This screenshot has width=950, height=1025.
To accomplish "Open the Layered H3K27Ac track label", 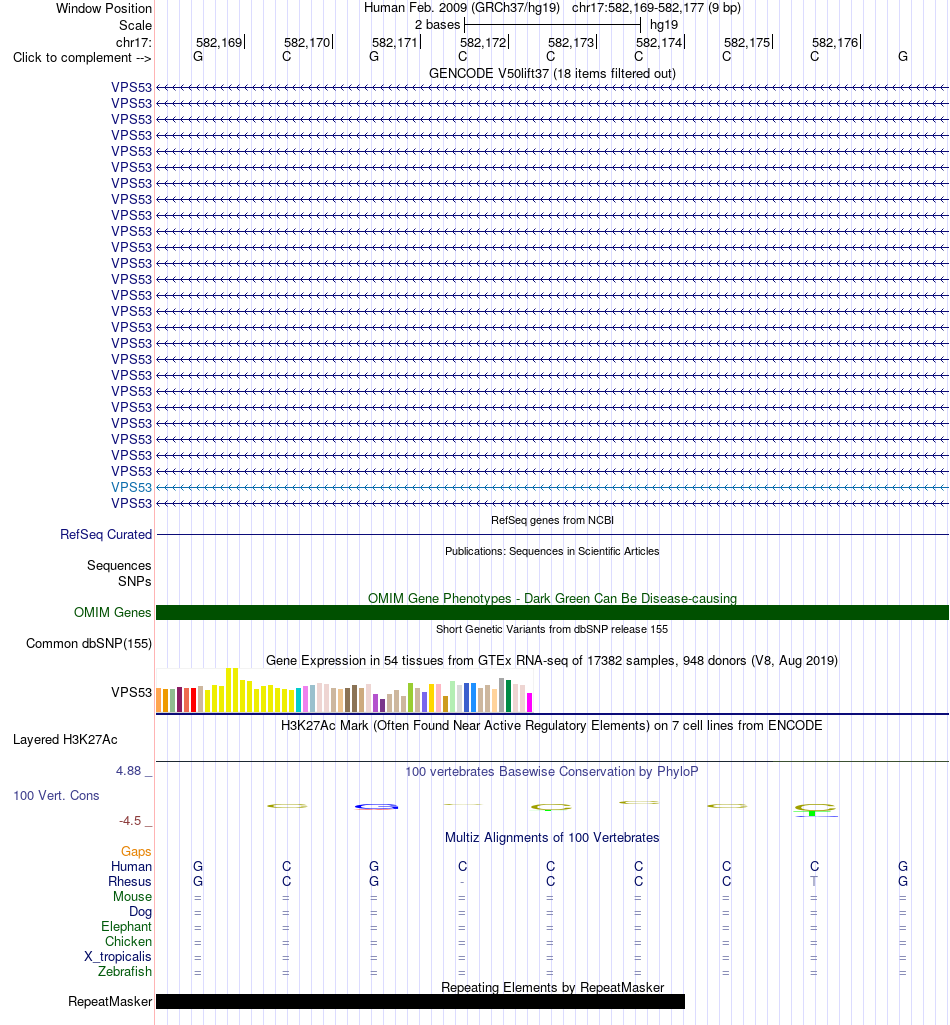I will 65,739.
